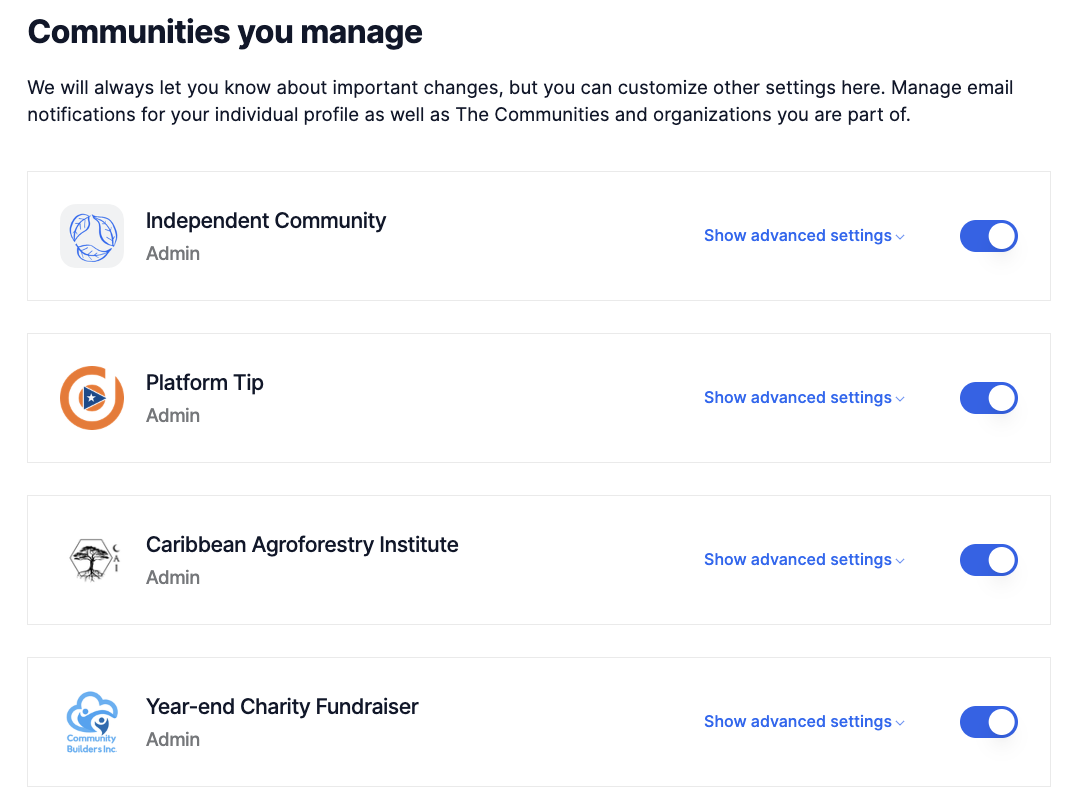
Task: Show advanced settings for Platform Tip
Action: point(803,398)
